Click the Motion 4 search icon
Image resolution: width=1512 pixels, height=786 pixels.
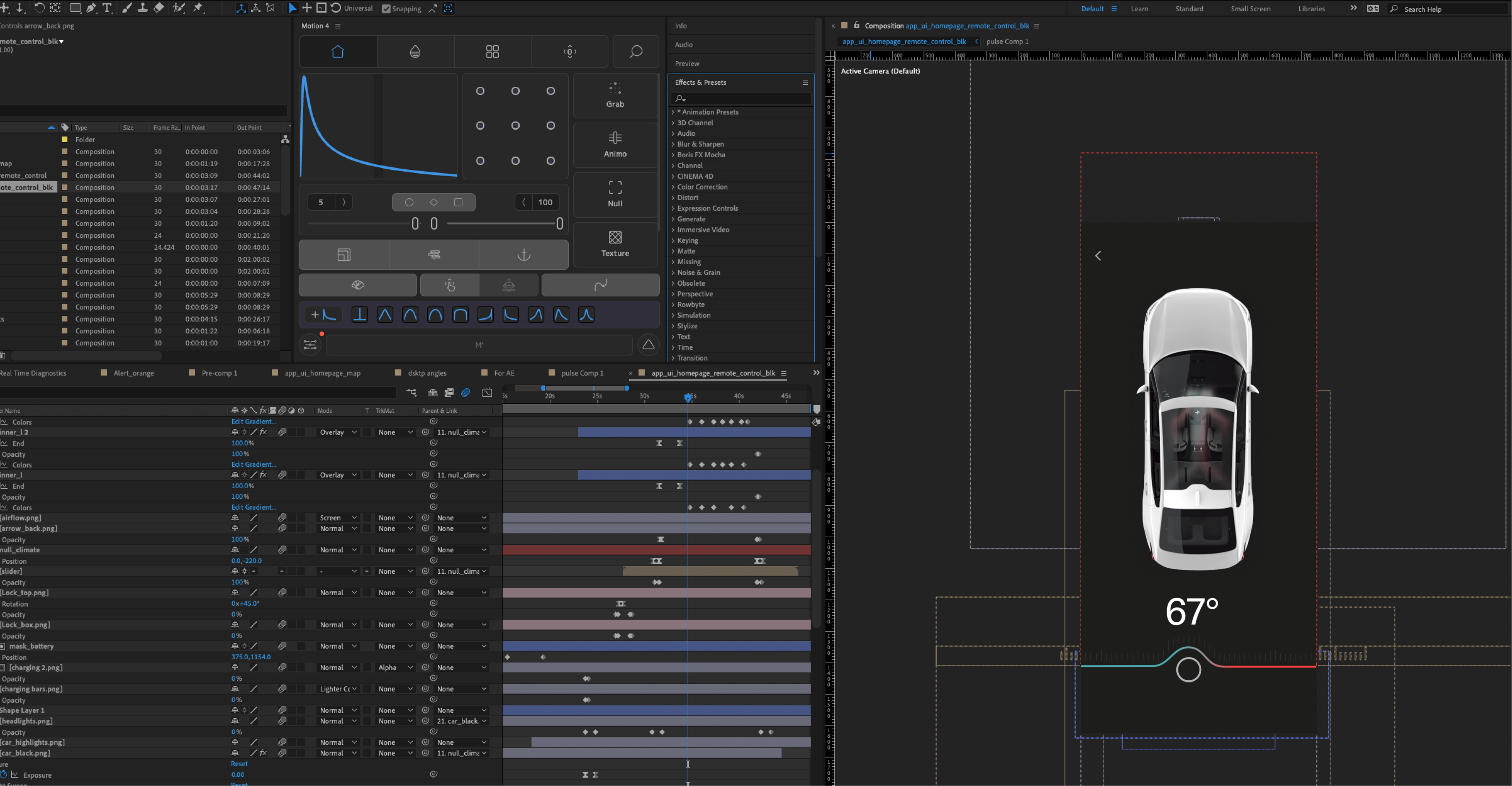click(x=635, y=52)
